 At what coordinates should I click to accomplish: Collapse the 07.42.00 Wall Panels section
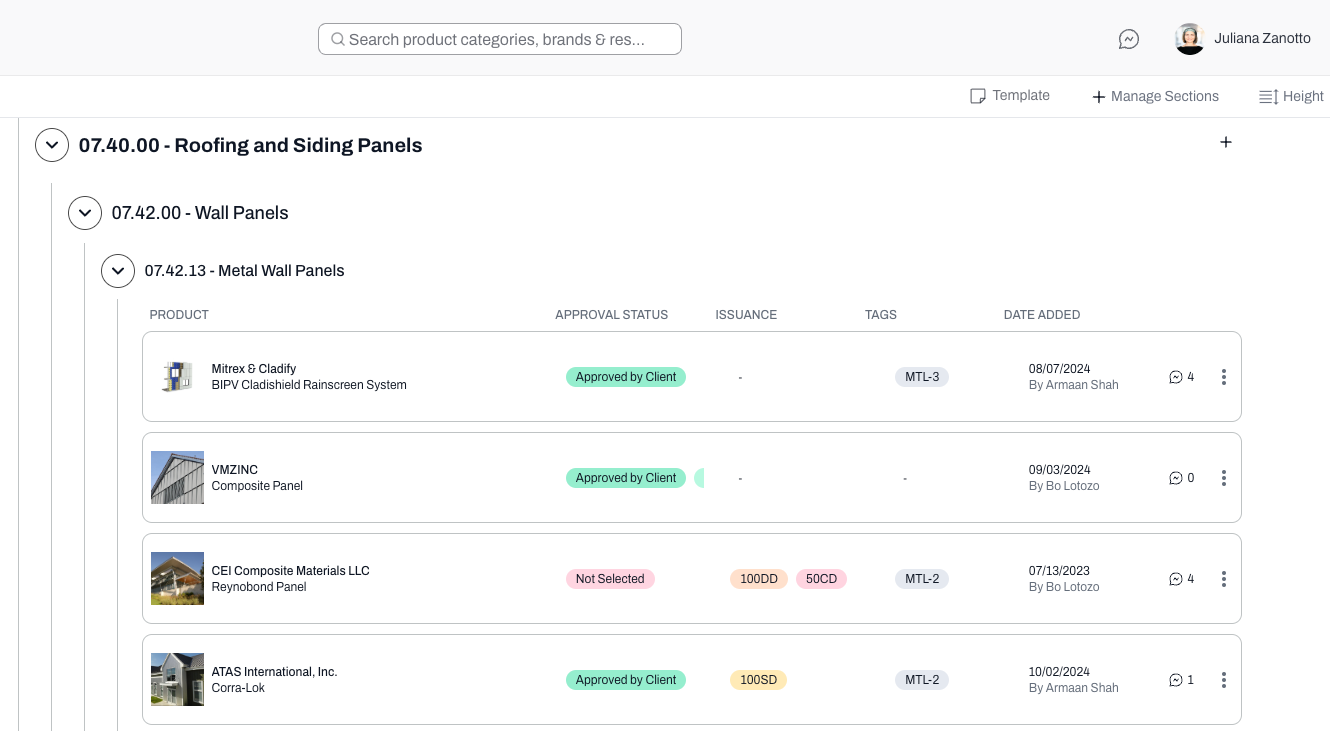click(x=85, y=213)
